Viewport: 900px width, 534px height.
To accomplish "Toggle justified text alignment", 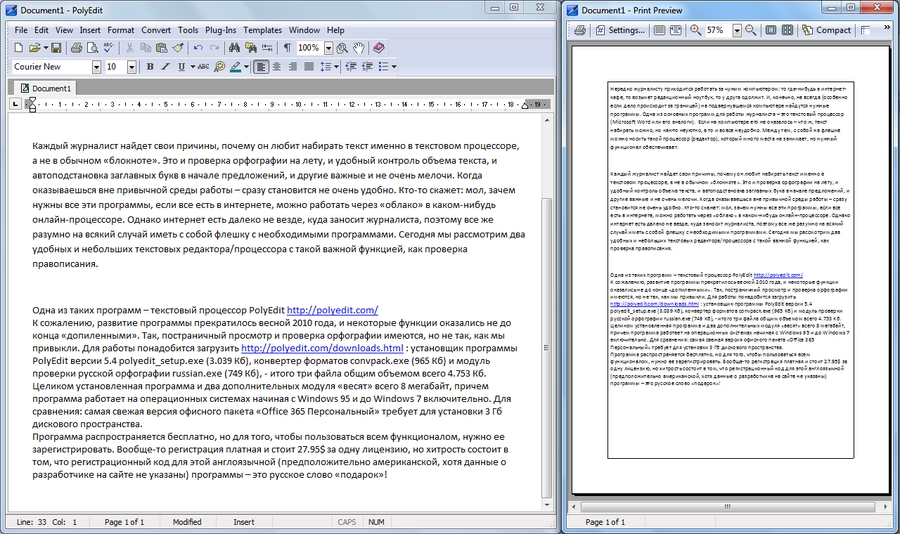I will click(x=309, y=67).
